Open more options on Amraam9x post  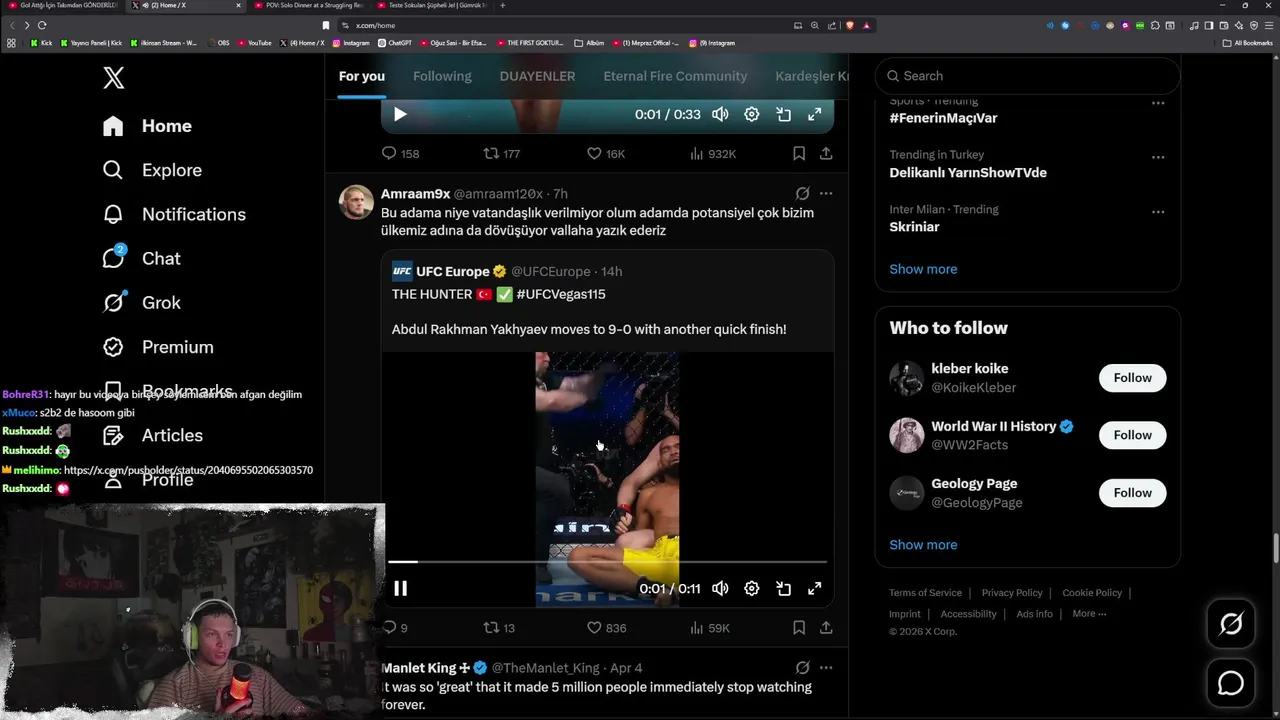826,193
